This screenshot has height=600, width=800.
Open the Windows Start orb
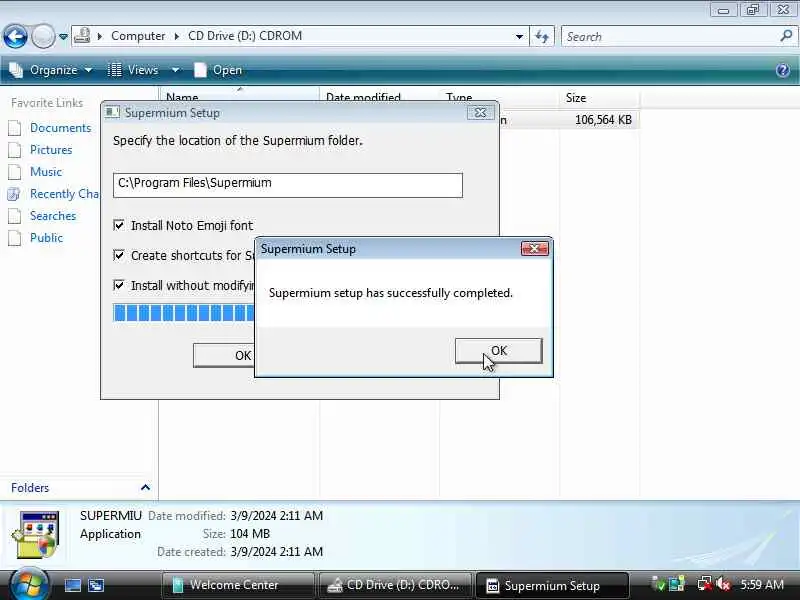(29, 585)
